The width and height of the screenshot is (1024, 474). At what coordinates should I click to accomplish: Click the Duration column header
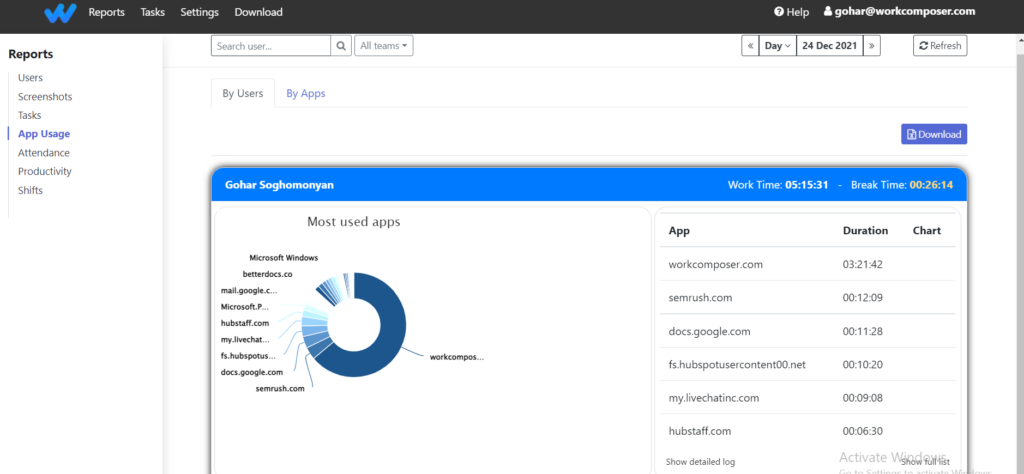865,230
